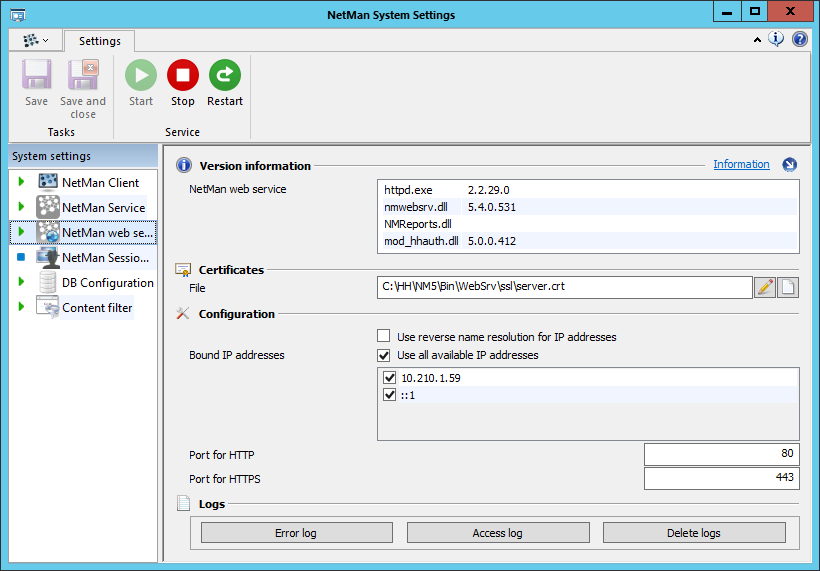Follow the Information link

point(741,165)
